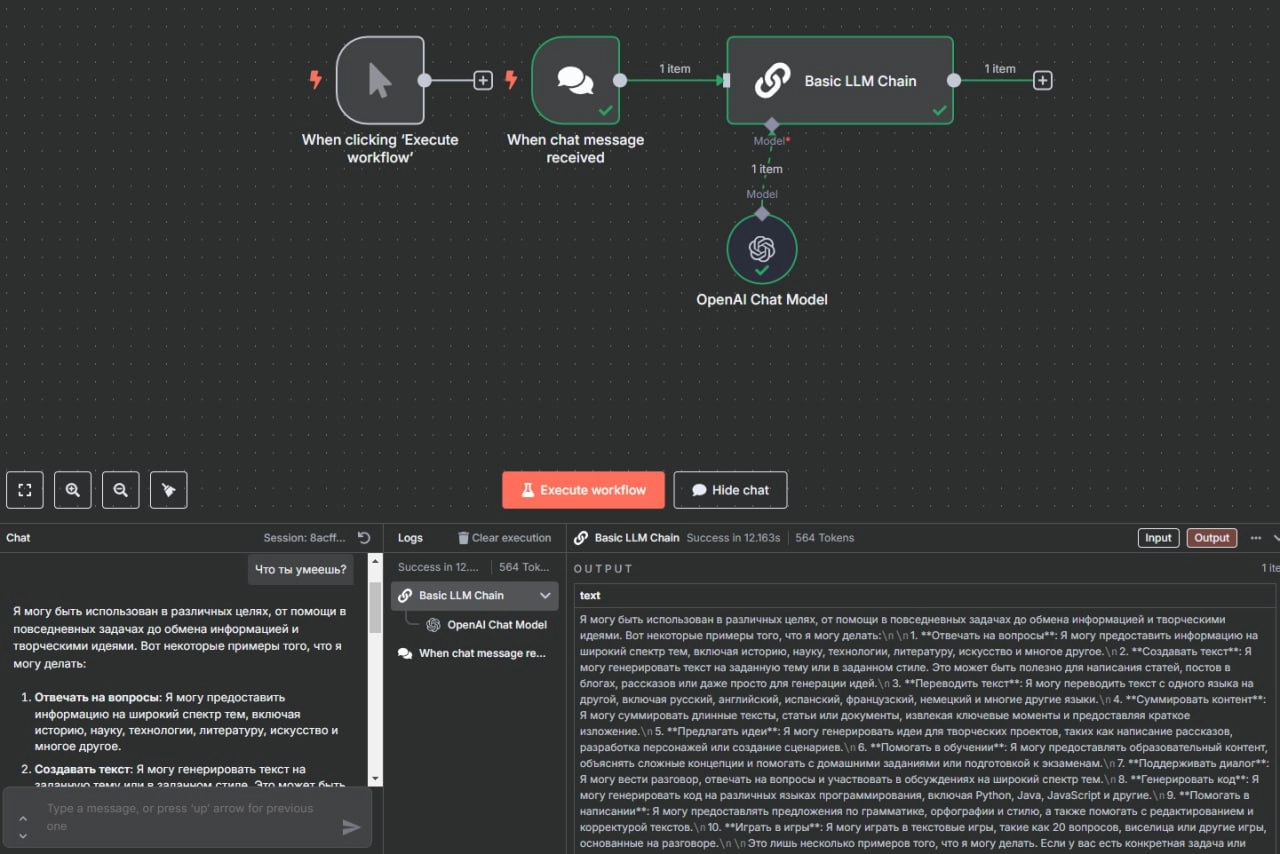
Task: Select OpenAI Chat Model in the logs tree
Action: click(x=496, y=625)
